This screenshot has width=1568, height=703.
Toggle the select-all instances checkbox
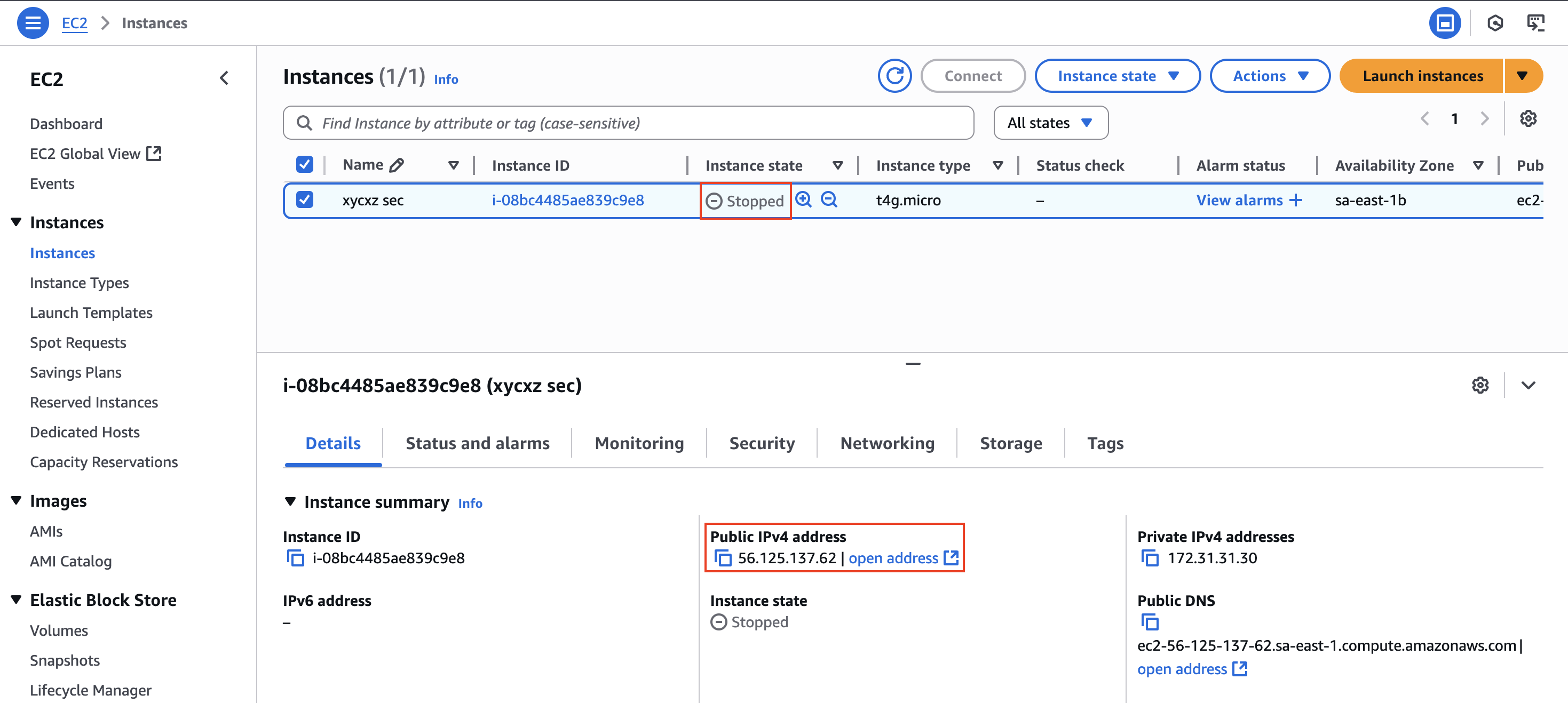304,164
